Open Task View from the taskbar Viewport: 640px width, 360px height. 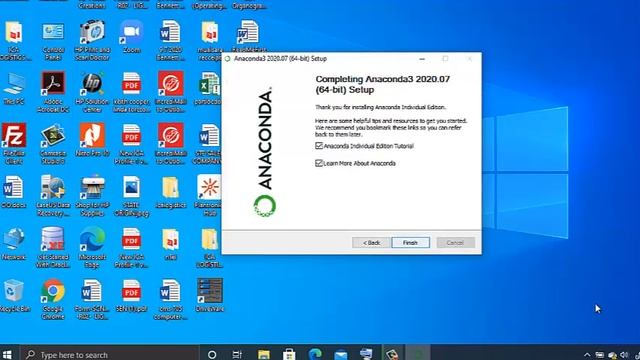pos(237,354)
